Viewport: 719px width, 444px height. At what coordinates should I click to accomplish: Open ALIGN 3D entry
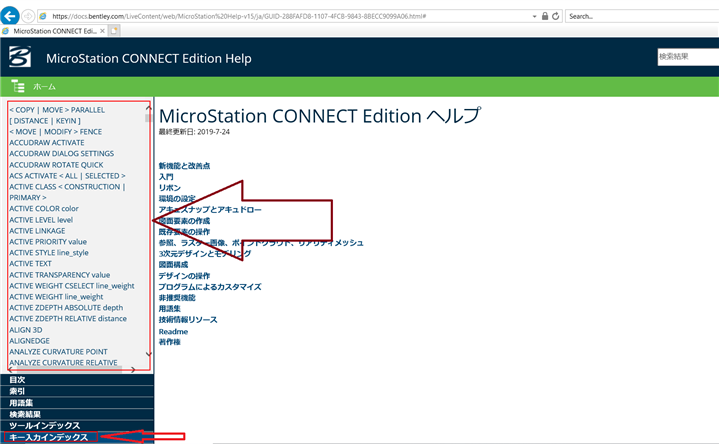click(x=26, y=330)
